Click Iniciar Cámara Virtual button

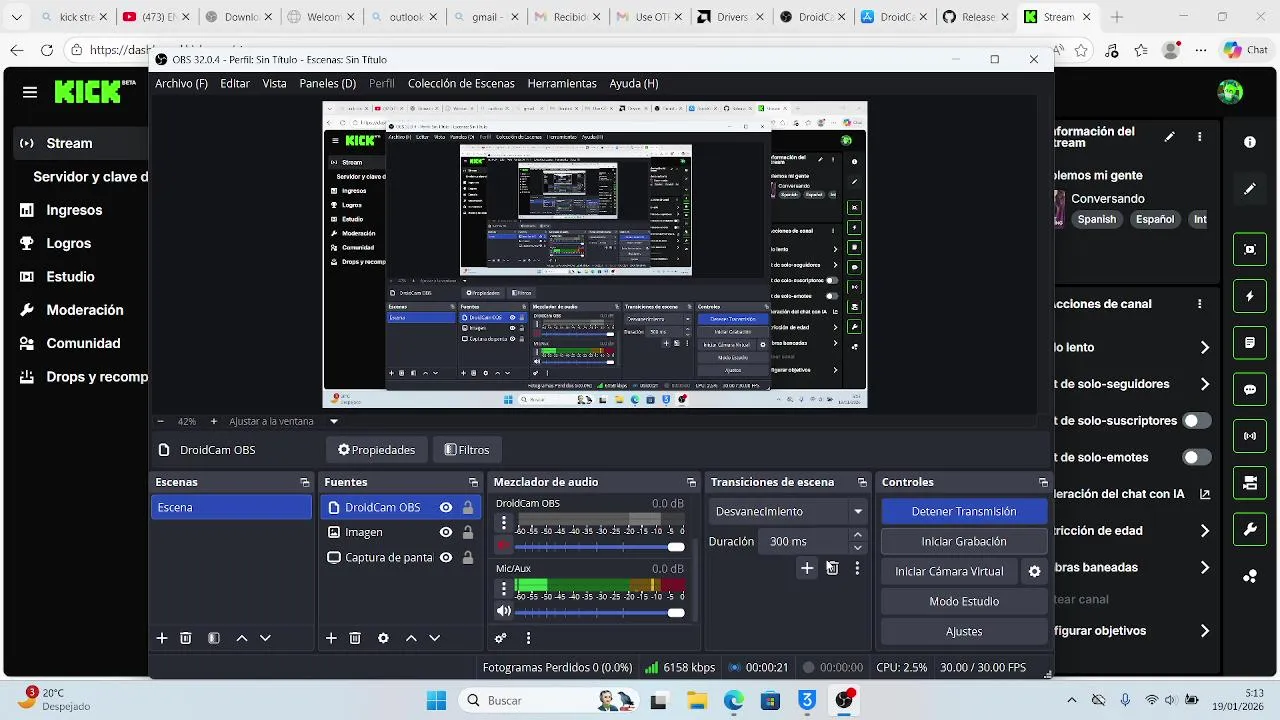(x=949, y=571)
